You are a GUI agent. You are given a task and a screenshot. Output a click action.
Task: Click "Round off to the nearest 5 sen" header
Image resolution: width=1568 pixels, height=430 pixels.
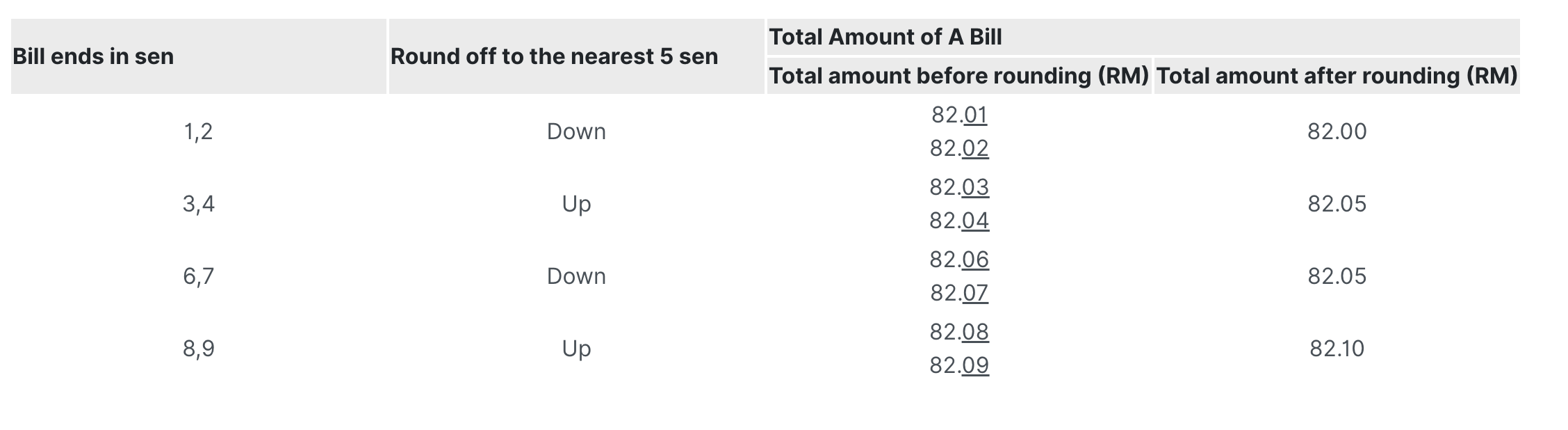coord(554,56)
